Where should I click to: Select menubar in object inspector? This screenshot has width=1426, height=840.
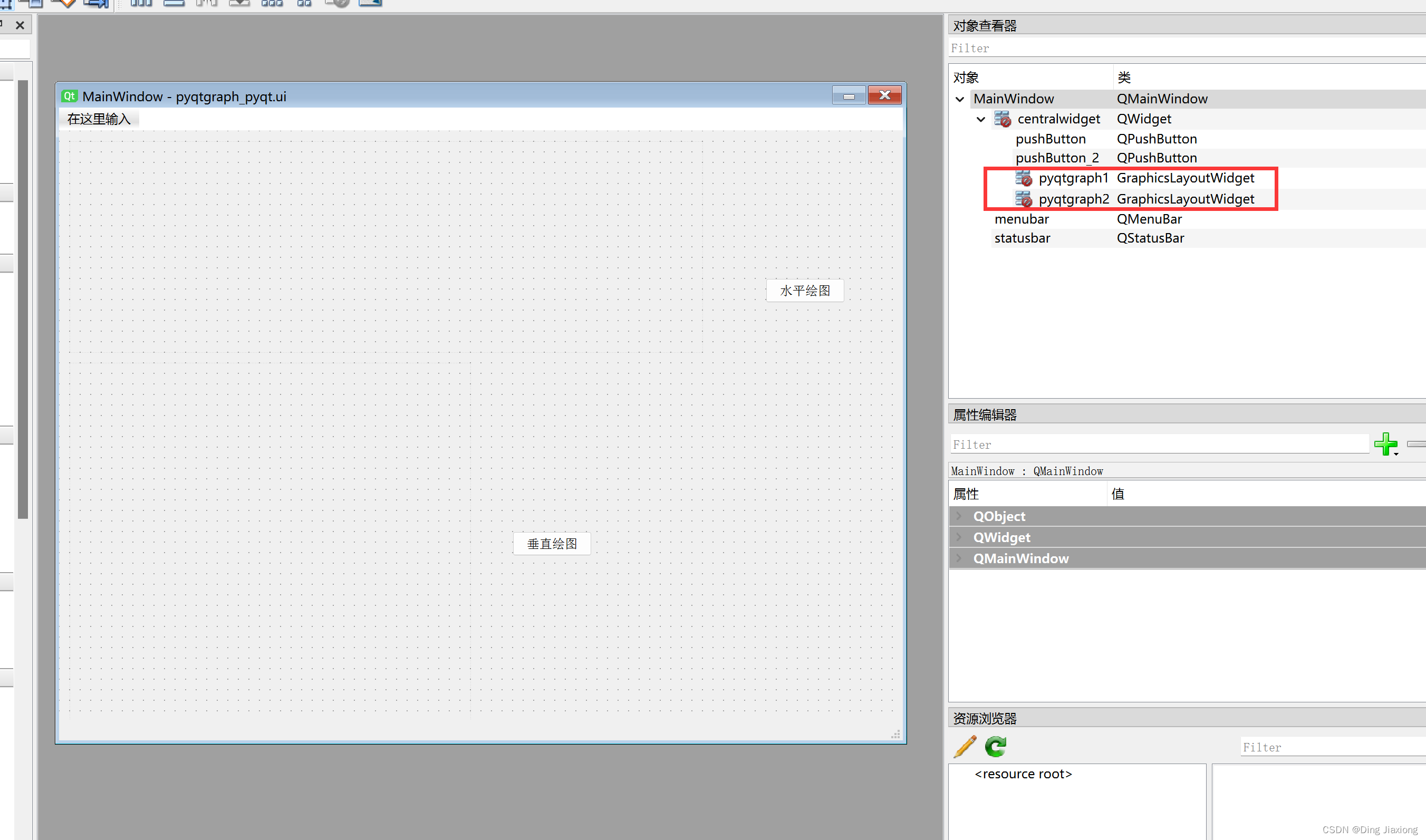(1022, 219)
